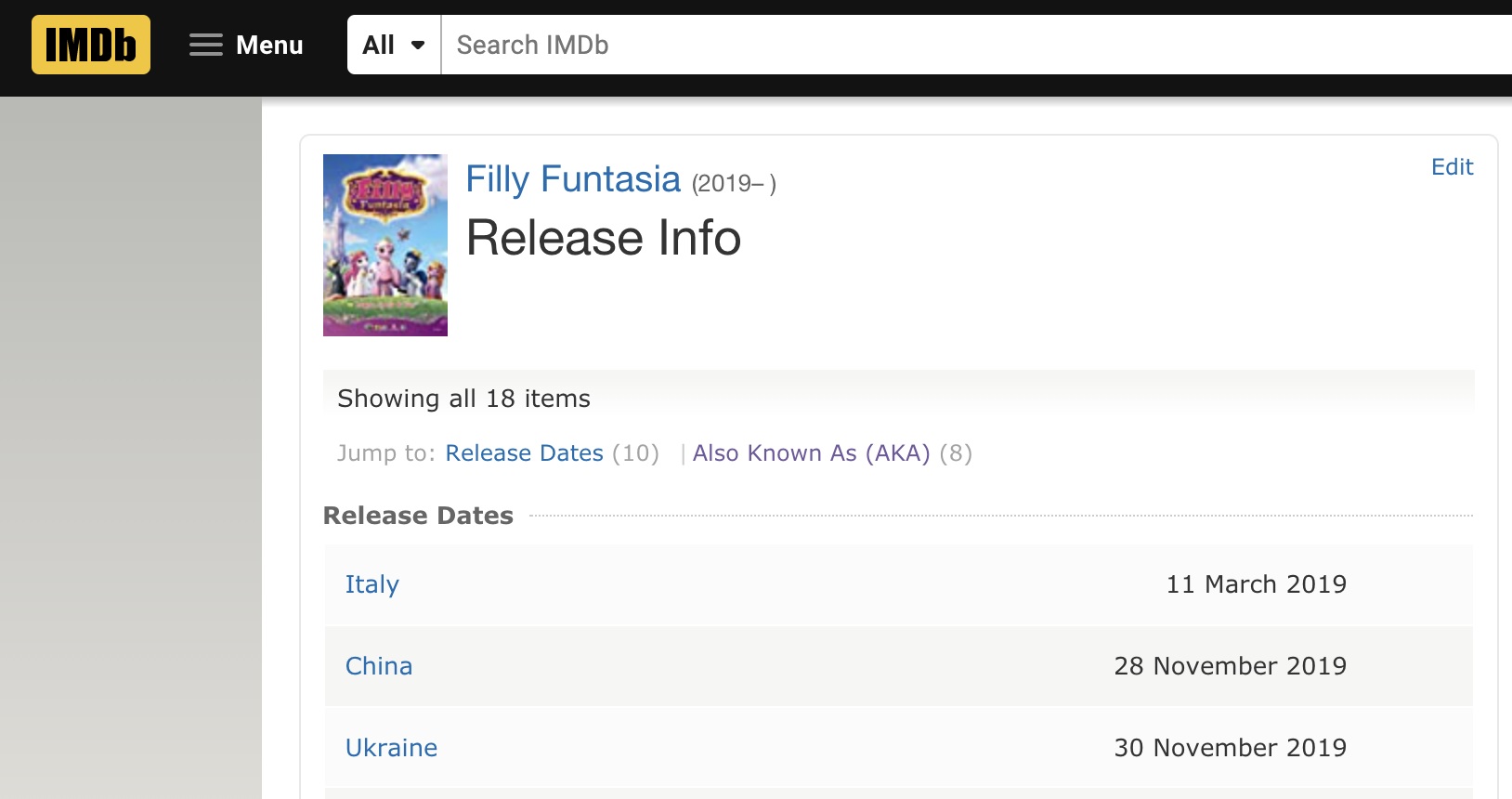Select the 28 November 2019 date text
Viewport: 1512px width, 799px height.
[x=1231, y=666]
